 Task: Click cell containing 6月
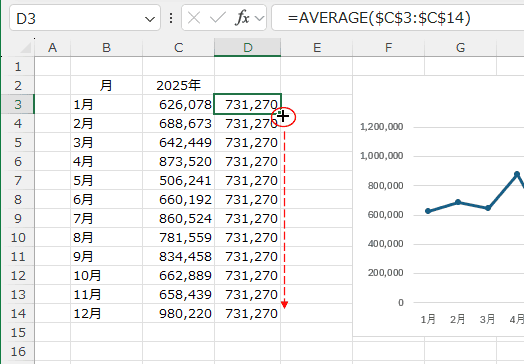tap(106, 200)
